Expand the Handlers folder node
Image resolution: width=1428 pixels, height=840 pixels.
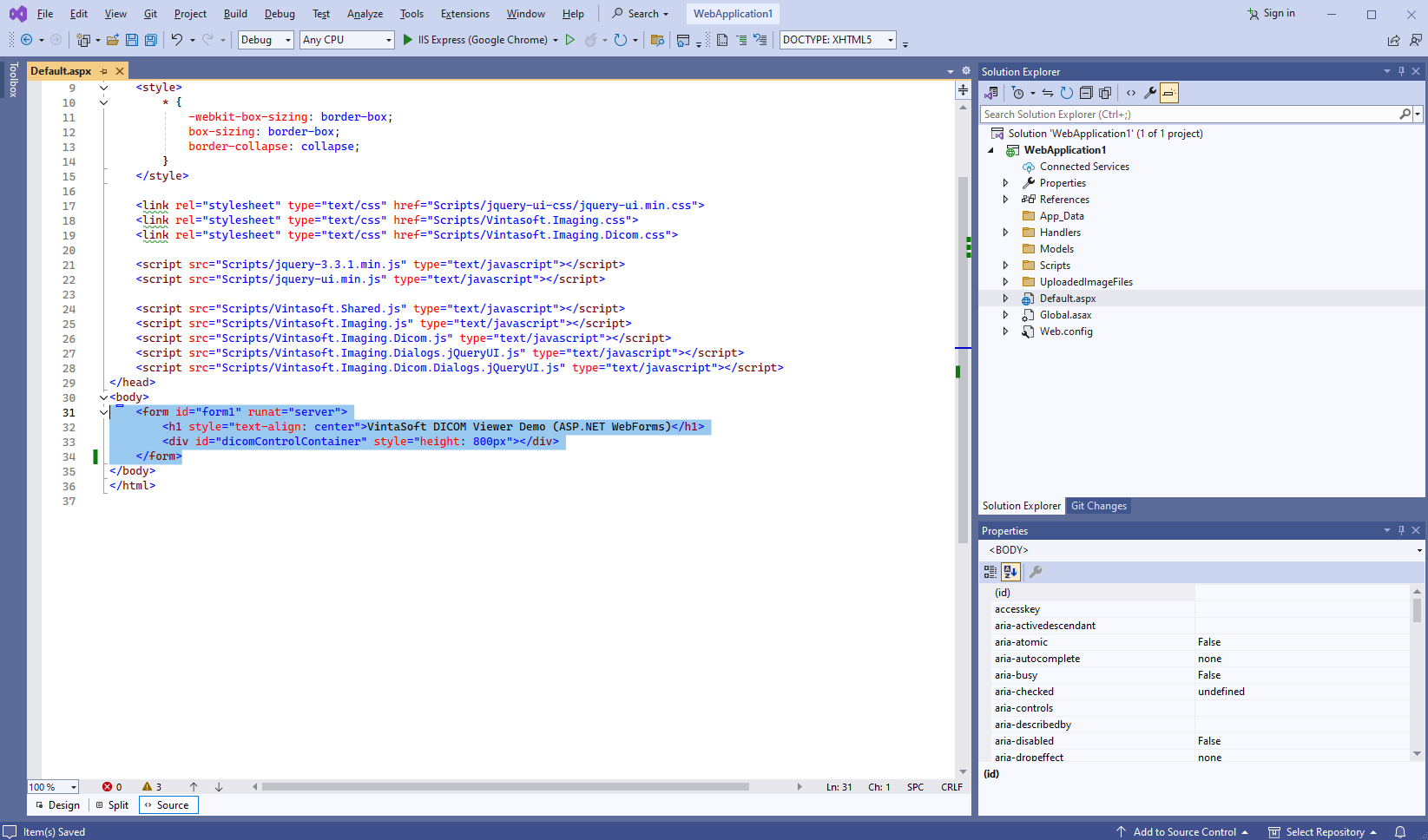tap(1005, 233)
